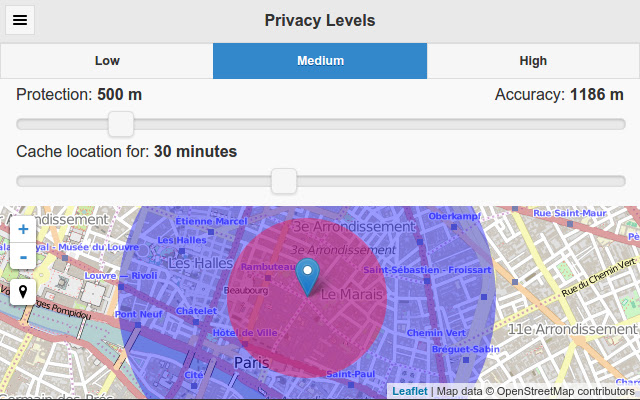Image resolution: width=640 pixels, height=400 pixels.
Task: Click the Rambuteau station label
Action: point(268,267)
